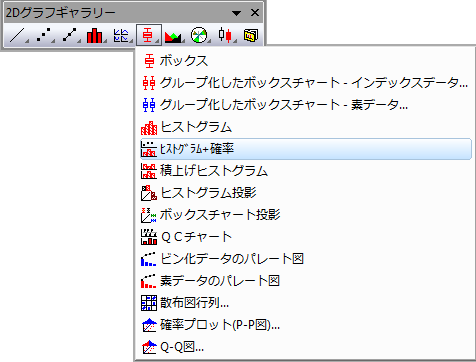Screen dimensions: 476x362
Task: Choose ボックス from the menu
Action: pyautogui.click(x=306, y=61)
